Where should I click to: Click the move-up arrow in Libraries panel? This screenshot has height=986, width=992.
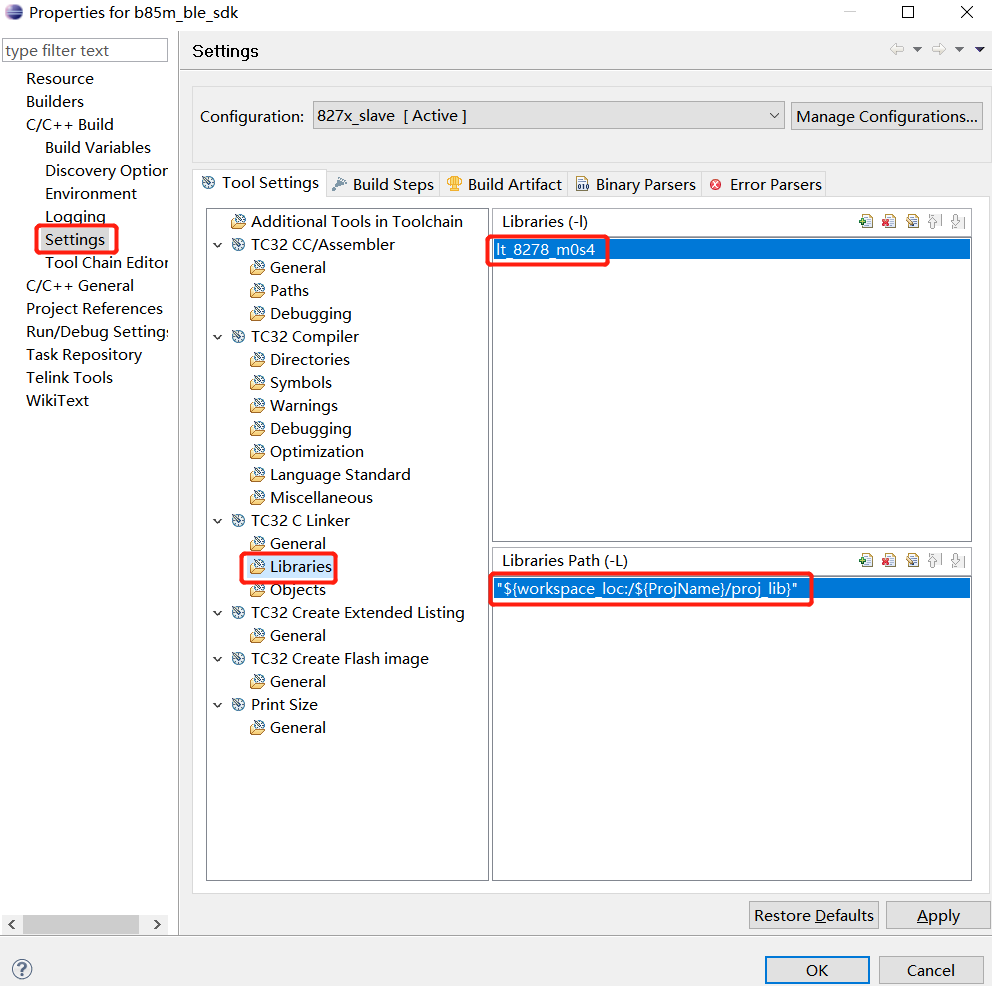click(935, 220)
